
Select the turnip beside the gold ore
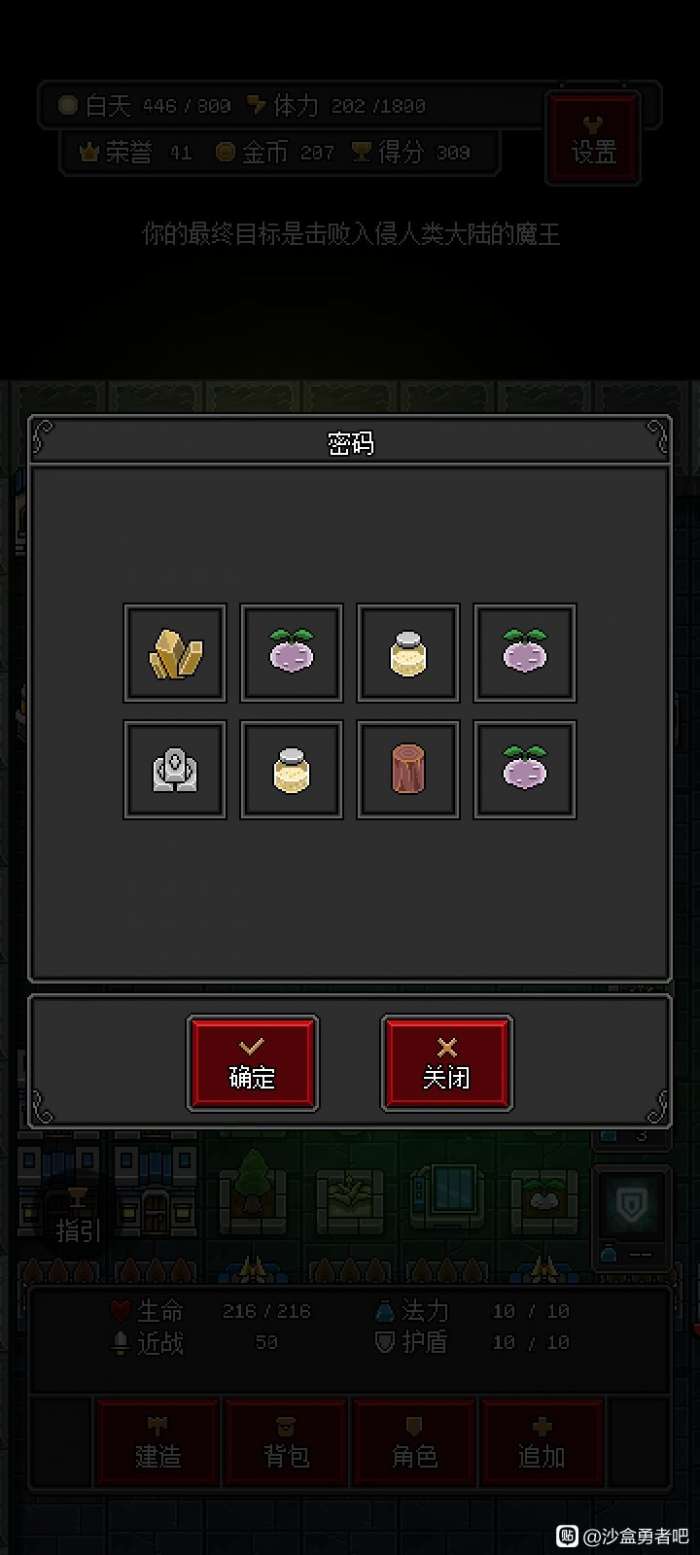click(x=292, y=653)
